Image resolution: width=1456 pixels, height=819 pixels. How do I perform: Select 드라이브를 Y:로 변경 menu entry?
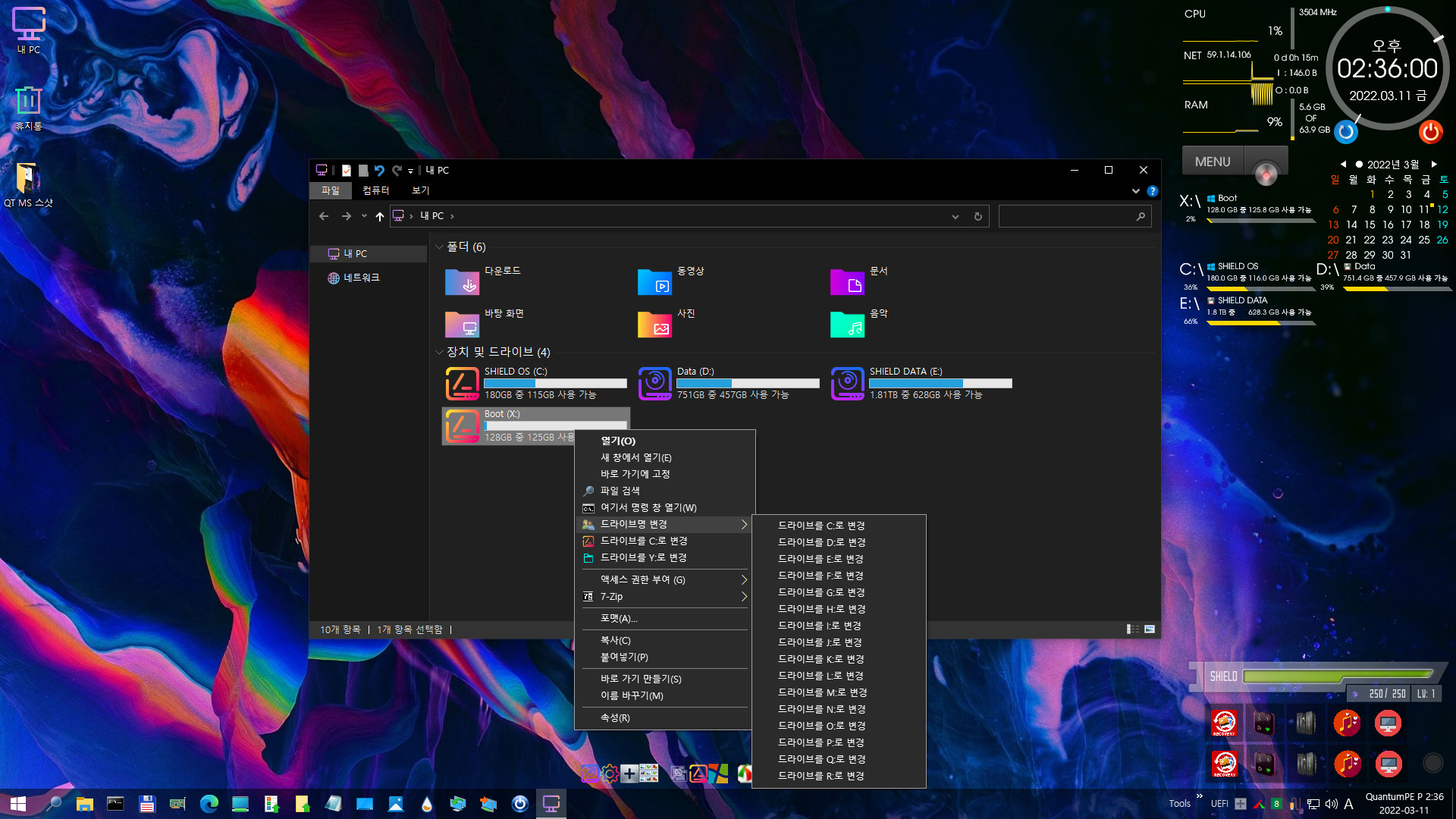click(665, 557)
